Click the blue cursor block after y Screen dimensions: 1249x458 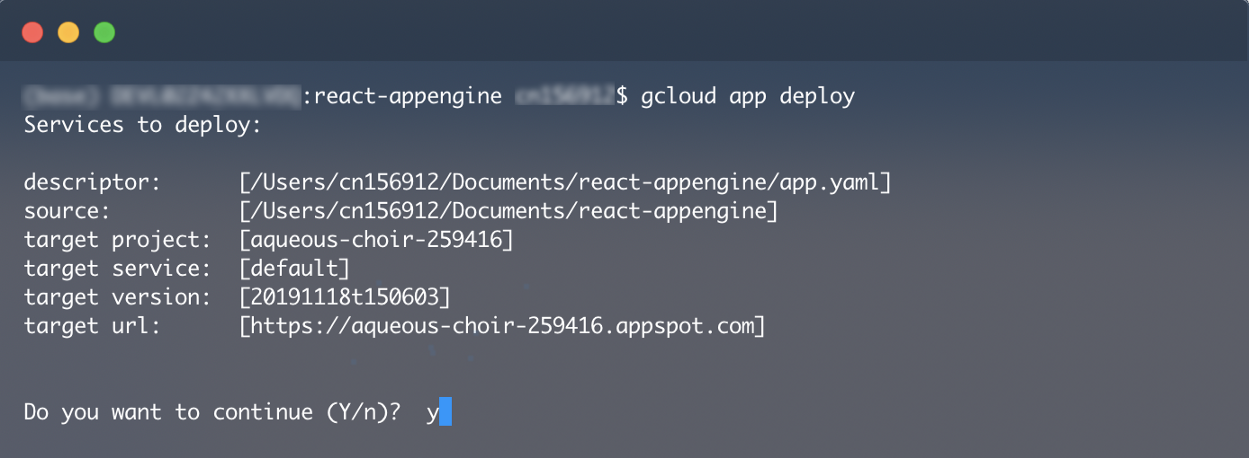click(445, 412)
